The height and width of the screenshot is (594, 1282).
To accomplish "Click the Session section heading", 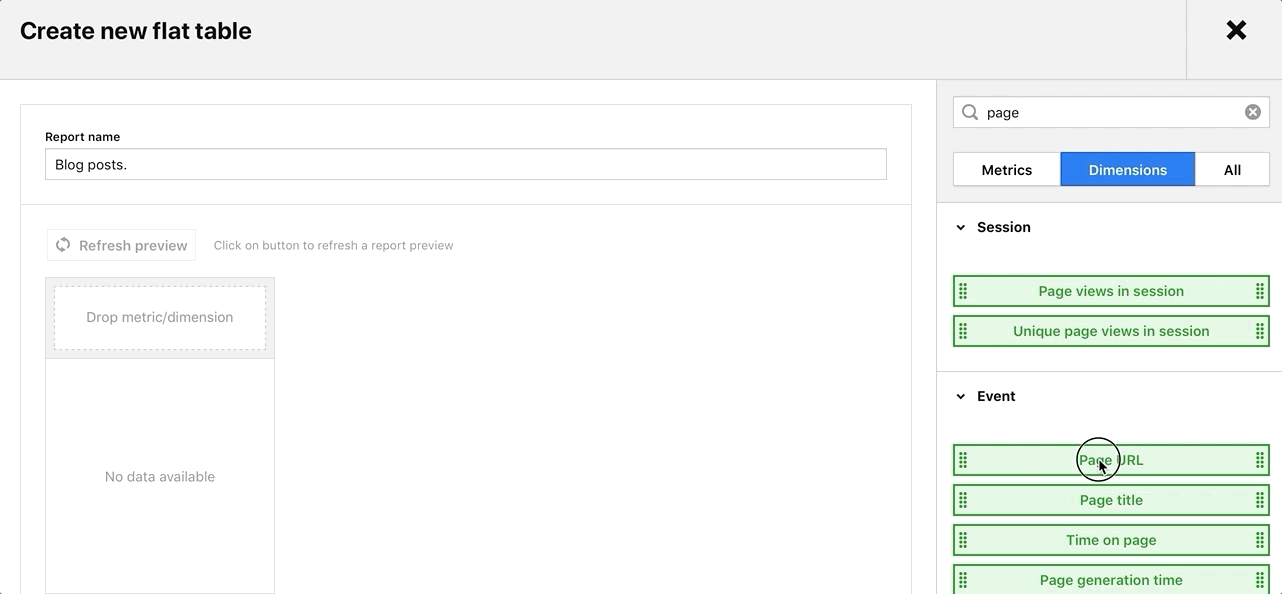I will point(1003,227).
